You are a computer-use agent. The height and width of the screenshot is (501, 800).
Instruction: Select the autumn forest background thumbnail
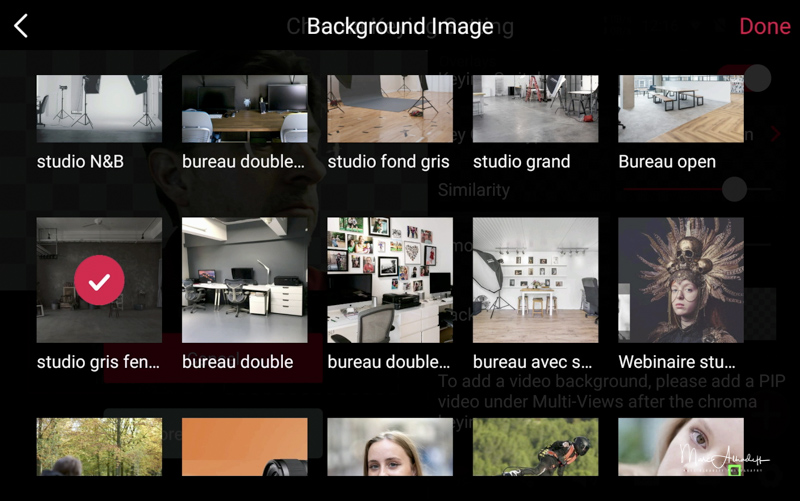point(99,447)
